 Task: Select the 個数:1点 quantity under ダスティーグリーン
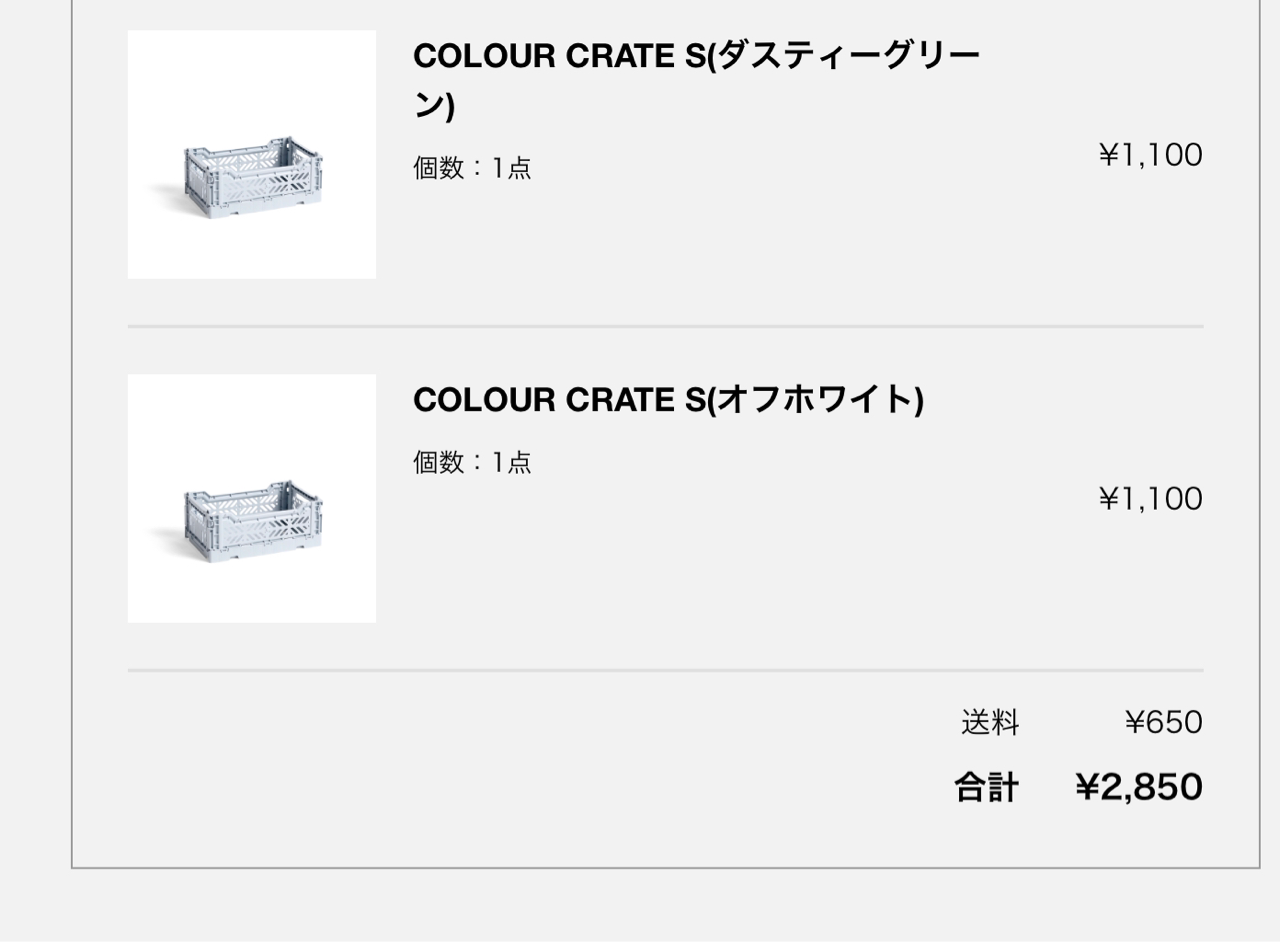pyautogui.click(x=472, y=168)
